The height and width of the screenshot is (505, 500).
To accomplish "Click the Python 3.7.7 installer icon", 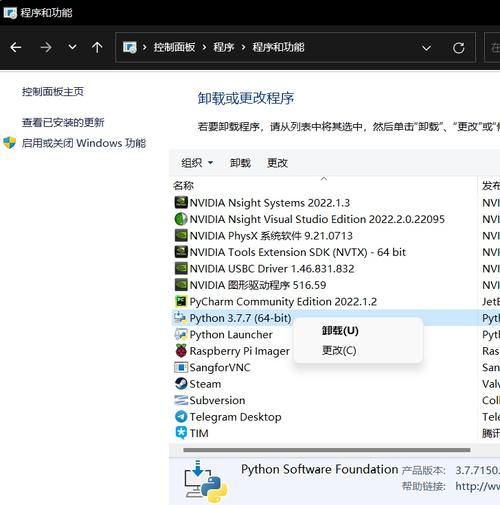I will point(180,318).
